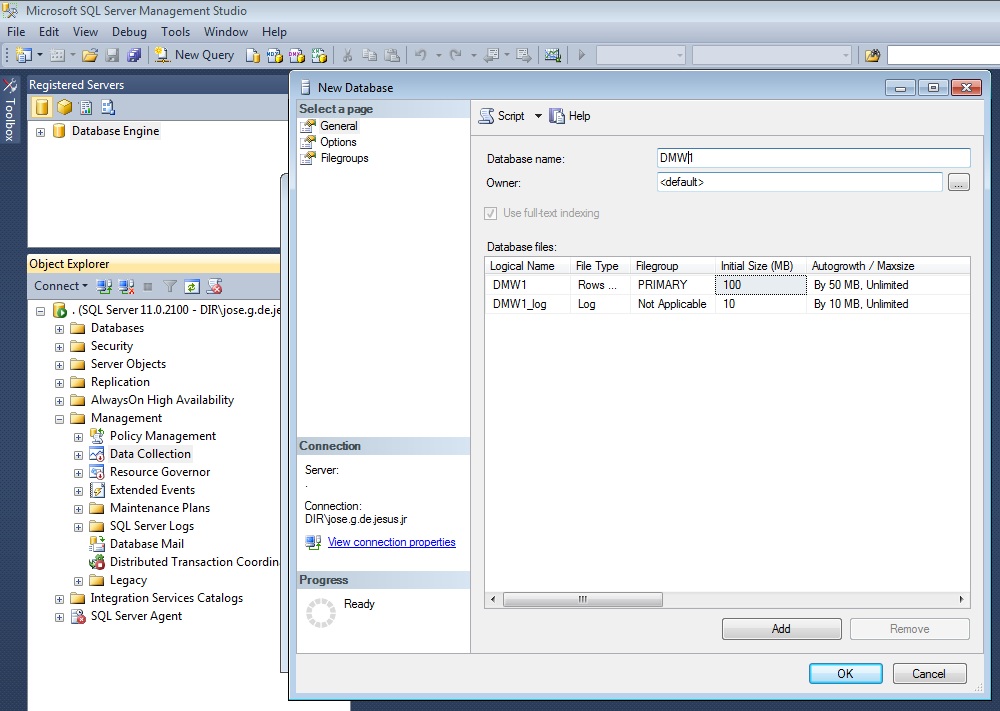The width and height of the screenshot is (1000, 711).
Task: Collapse the SQL Server root node
Action: coord(40,311)
